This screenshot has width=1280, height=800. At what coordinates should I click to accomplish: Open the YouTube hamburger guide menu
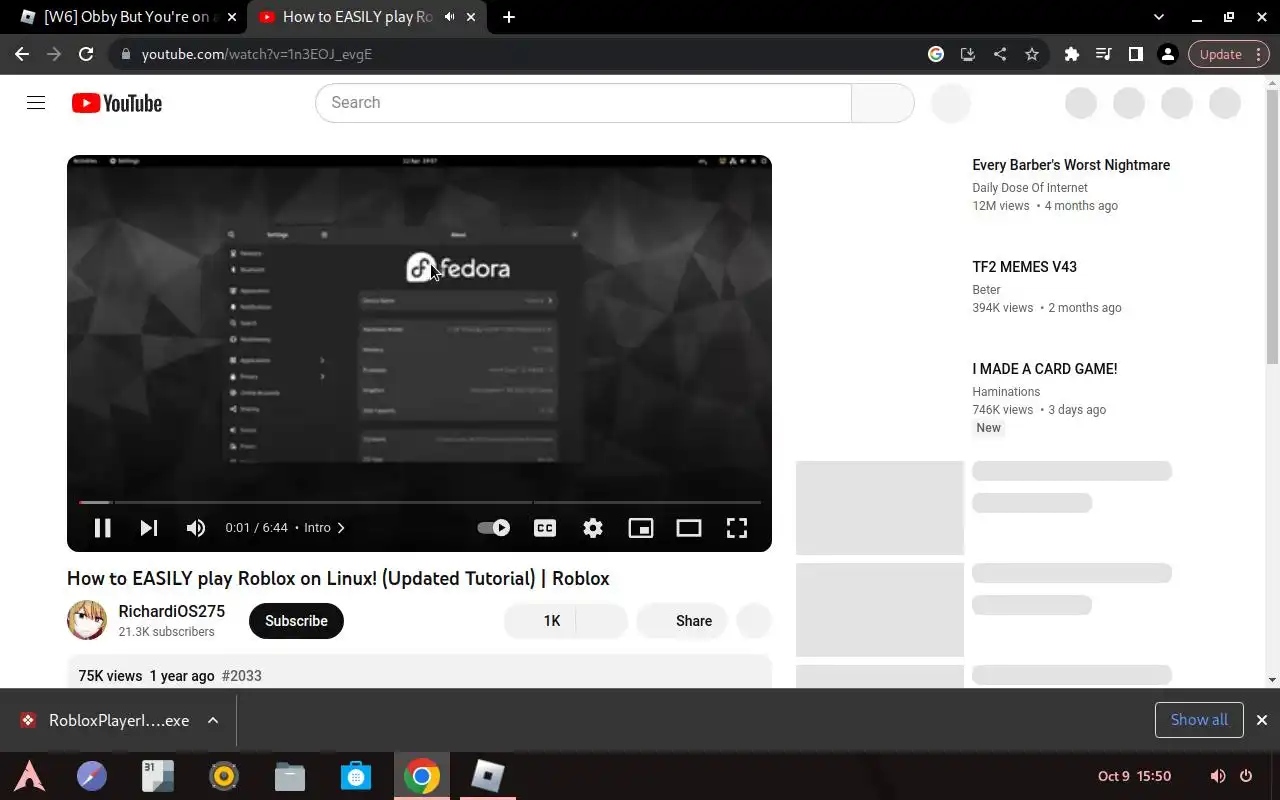point(36,102)
